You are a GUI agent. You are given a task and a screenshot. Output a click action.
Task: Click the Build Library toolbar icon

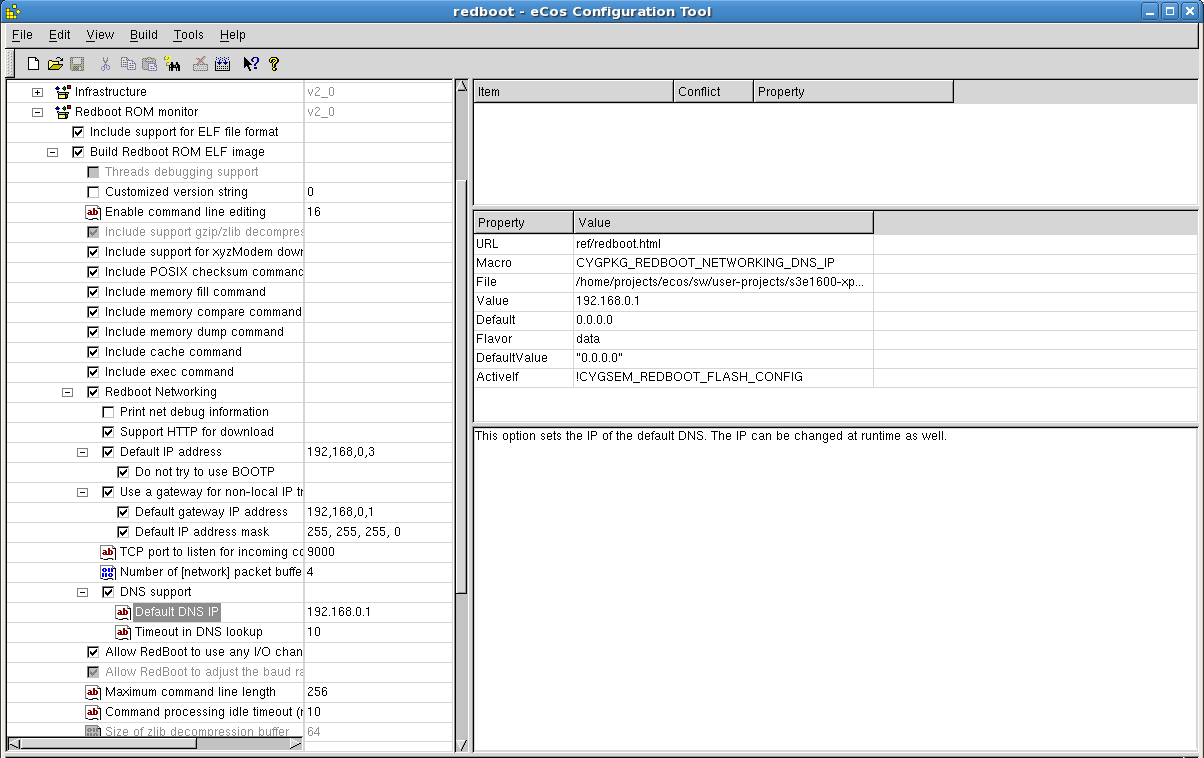click(222, 64)
